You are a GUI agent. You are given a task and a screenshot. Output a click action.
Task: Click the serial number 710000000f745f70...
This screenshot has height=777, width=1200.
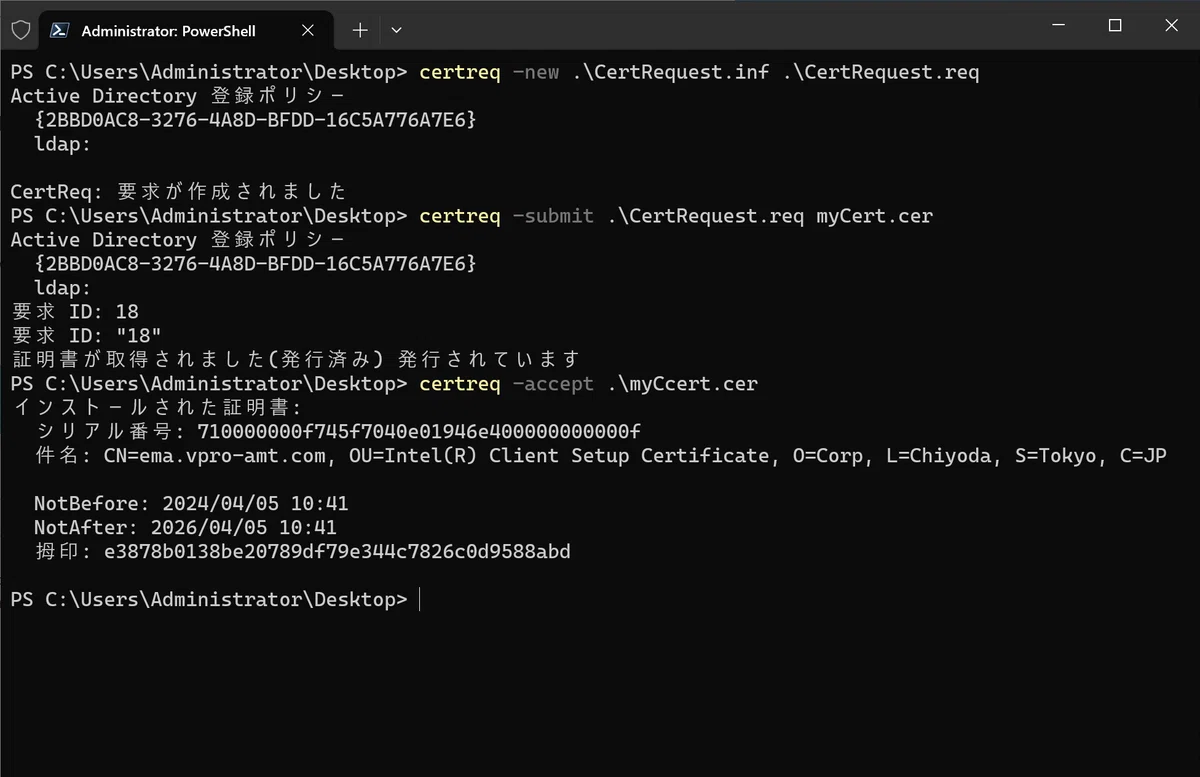click(419, 431)
